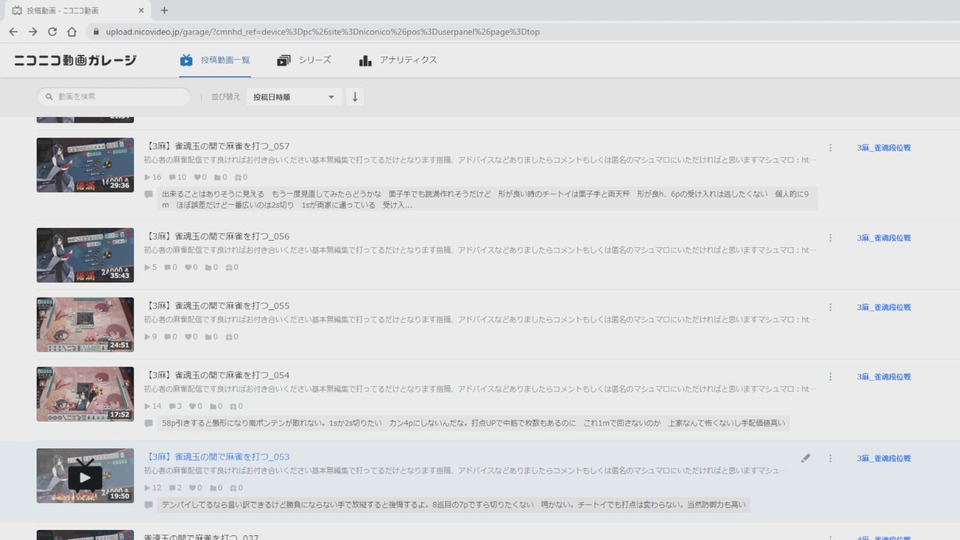
Task: Open thumbnail of video _057
Action: point(85,165)
